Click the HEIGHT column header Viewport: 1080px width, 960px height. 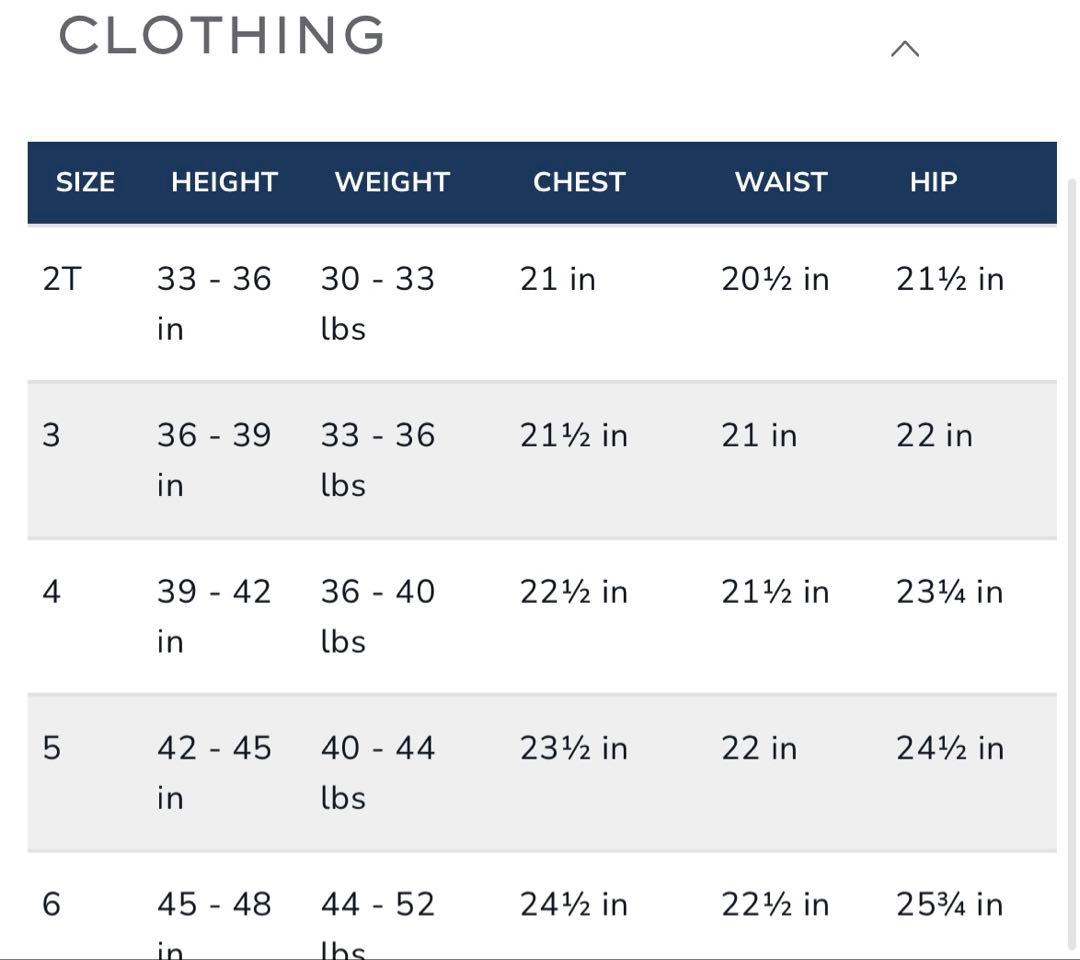click(x=224, y=182)
